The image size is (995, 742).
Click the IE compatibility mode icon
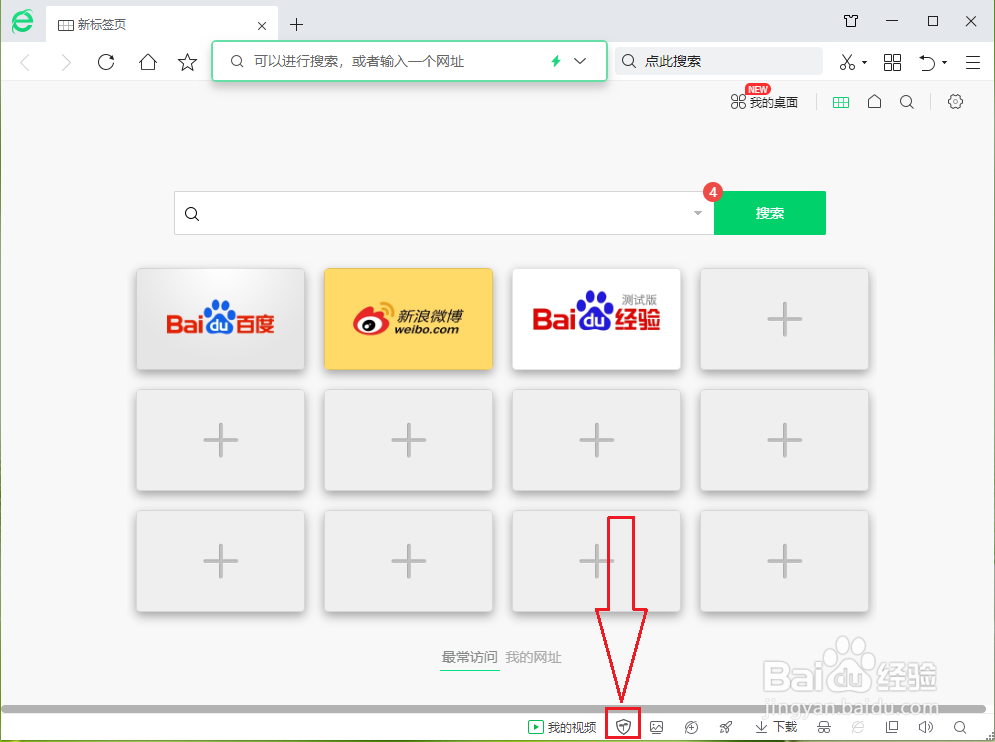pyautogui.click(x=856, y=727)
